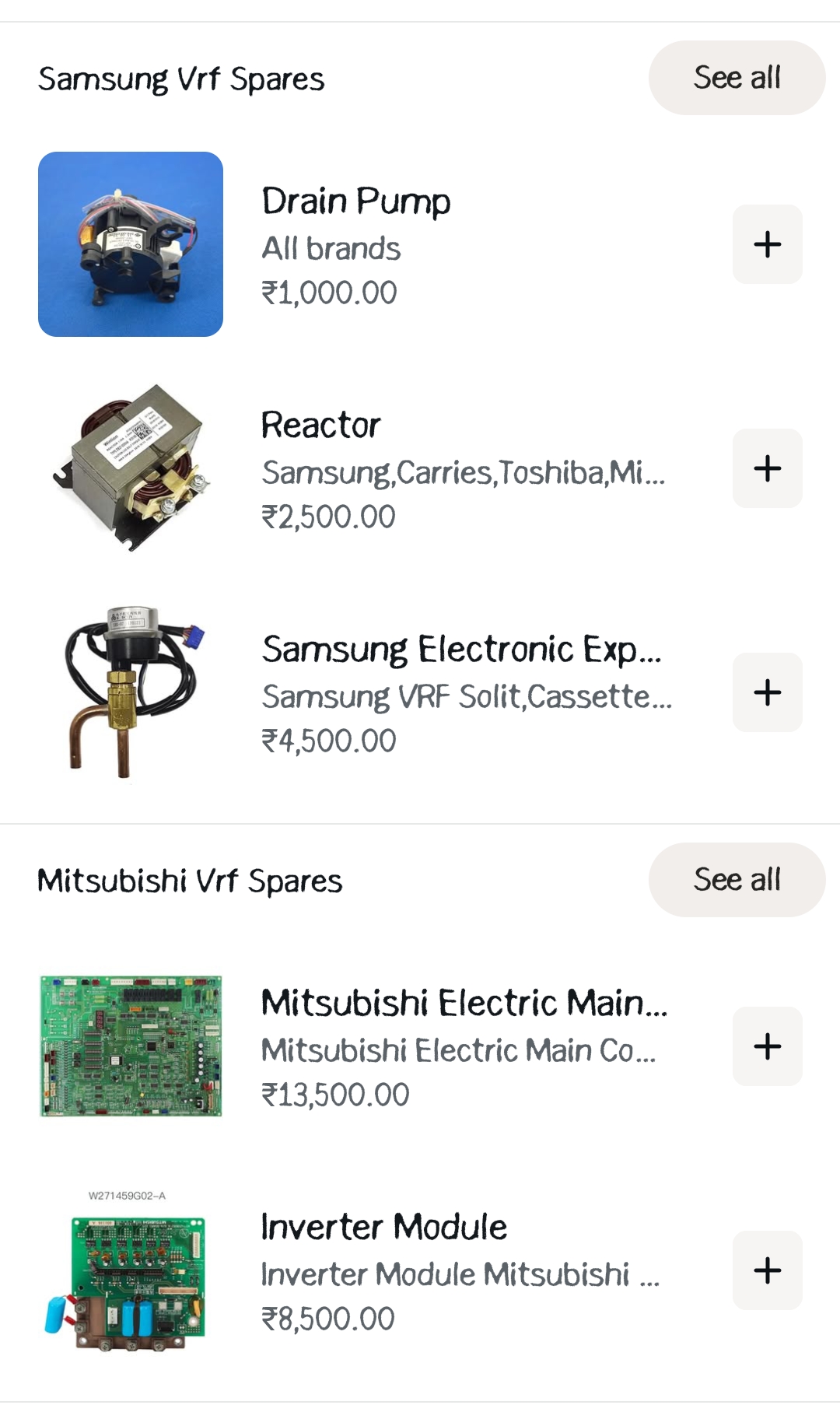Open Samsung Electronic Exp... product title

point(461,650)
